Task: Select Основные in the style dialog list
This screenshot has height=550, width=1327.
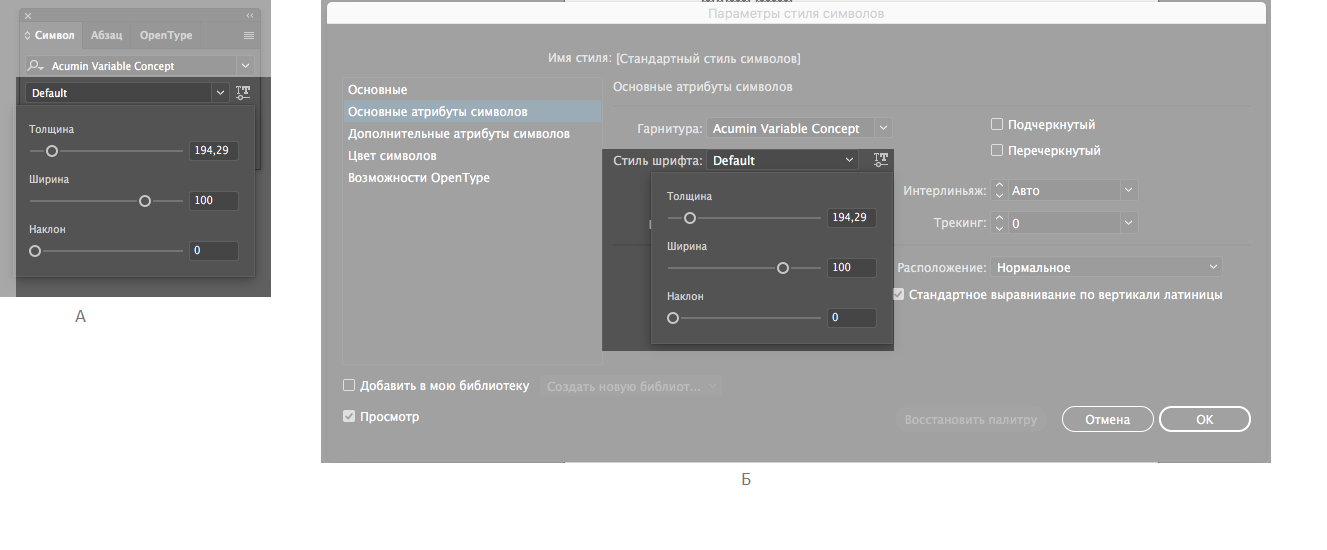Action: pyautogui.click(x=471, y=90)
